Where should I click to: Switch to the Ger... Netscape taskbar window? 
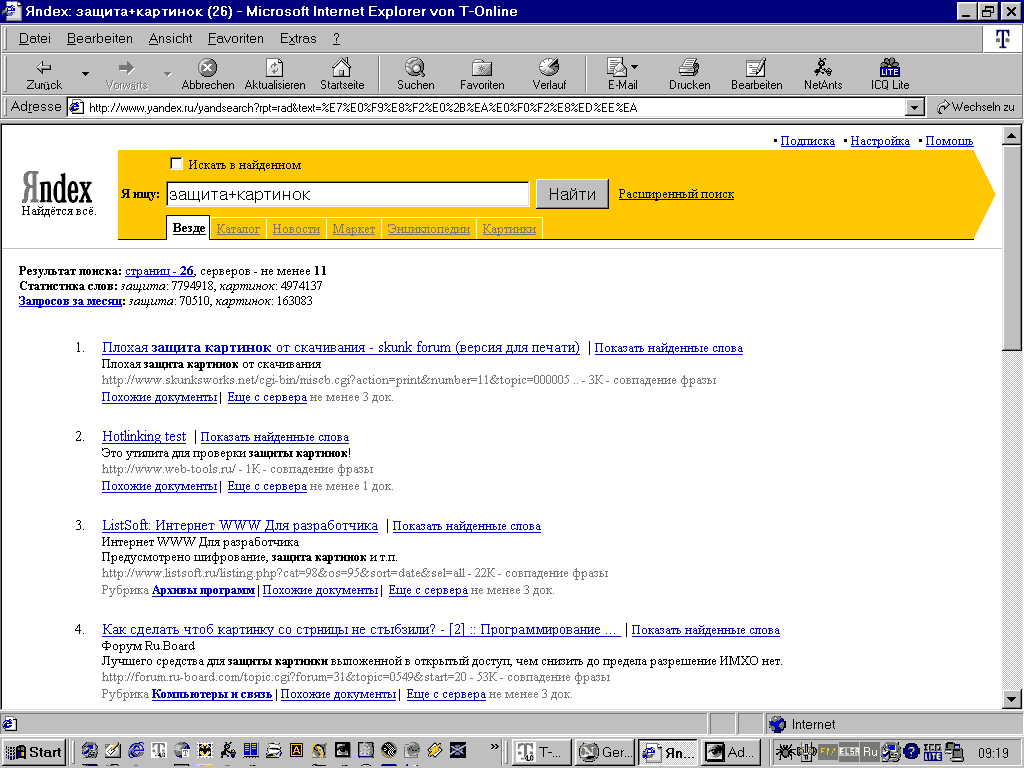pos(605,752)
